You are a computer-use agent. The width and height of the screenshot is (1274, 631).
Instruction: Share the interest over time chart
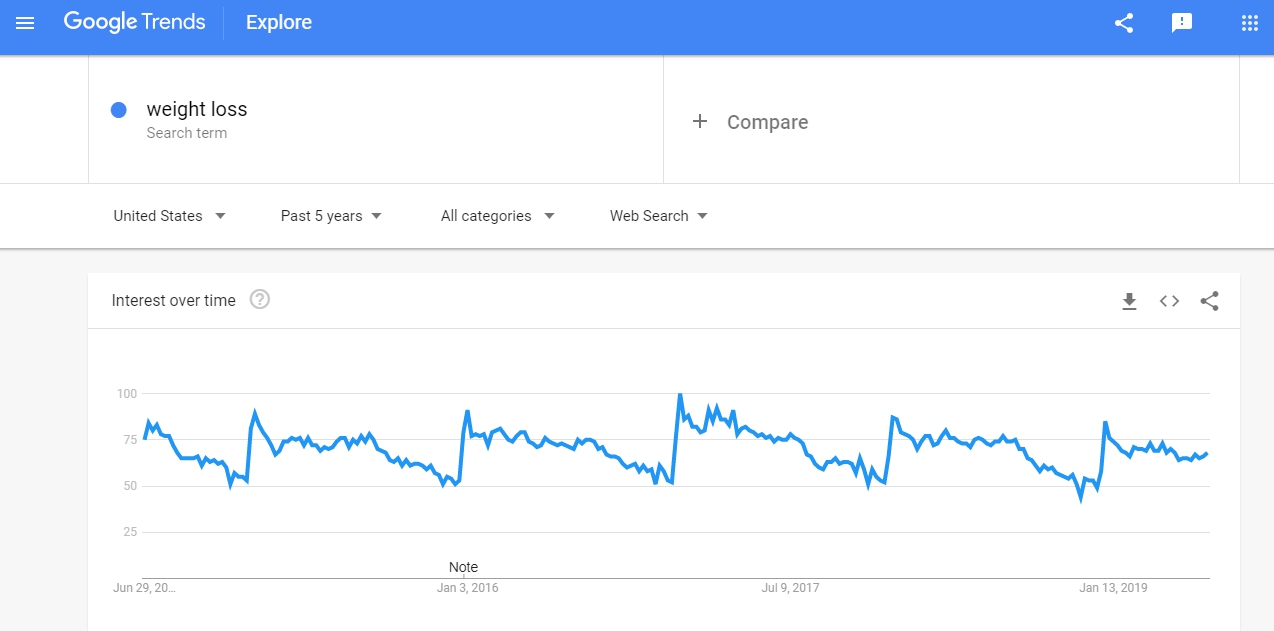[x=1209, y=301]
